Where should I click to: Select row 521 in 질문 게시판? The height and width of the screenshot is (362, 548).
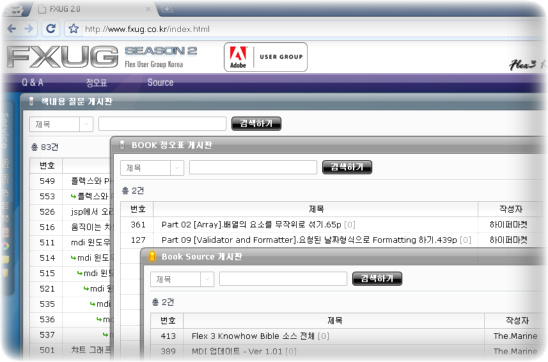tap(70, 289)
